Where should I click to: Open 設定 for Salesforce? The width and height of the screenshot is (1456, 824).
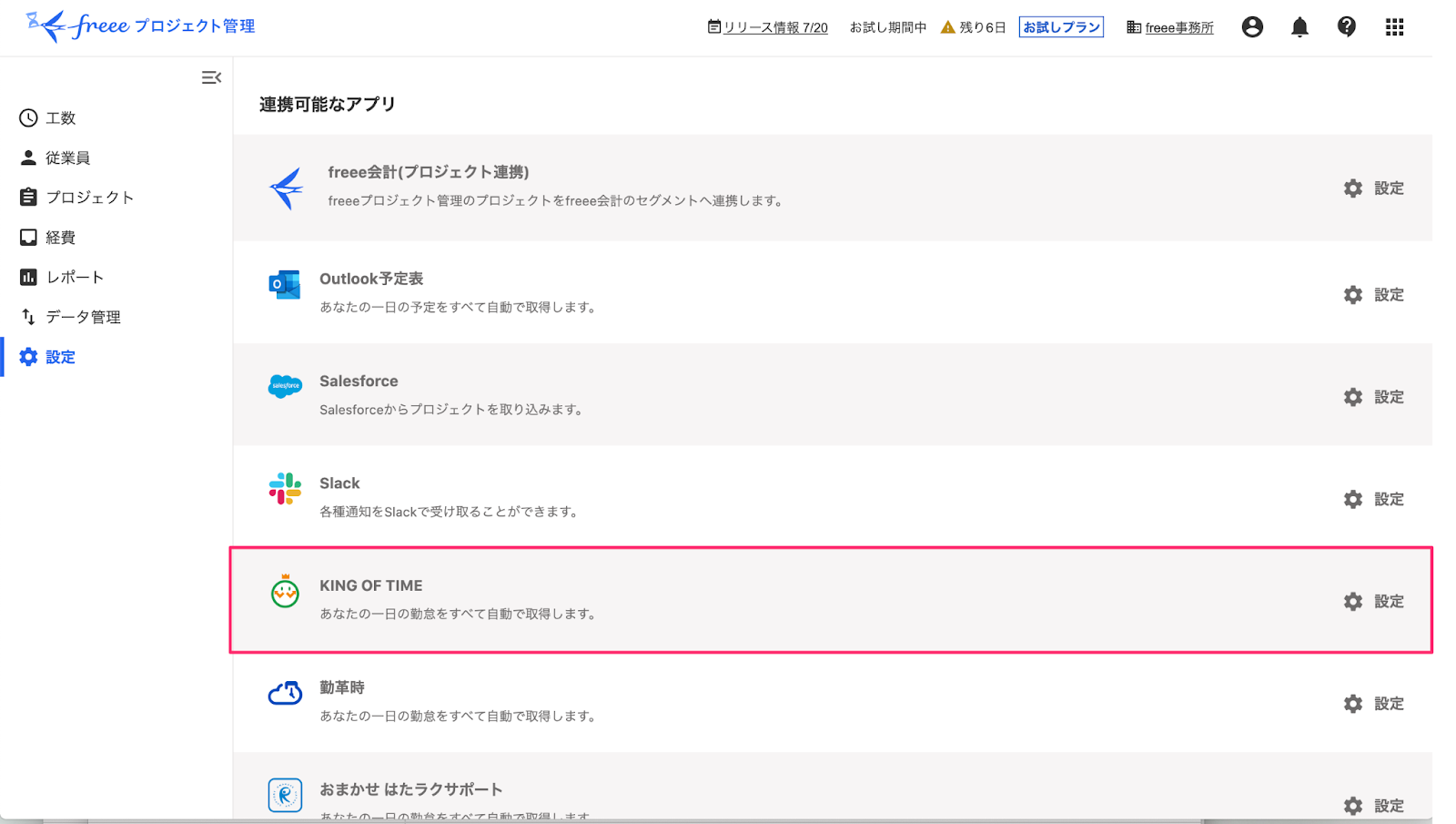1373,397
